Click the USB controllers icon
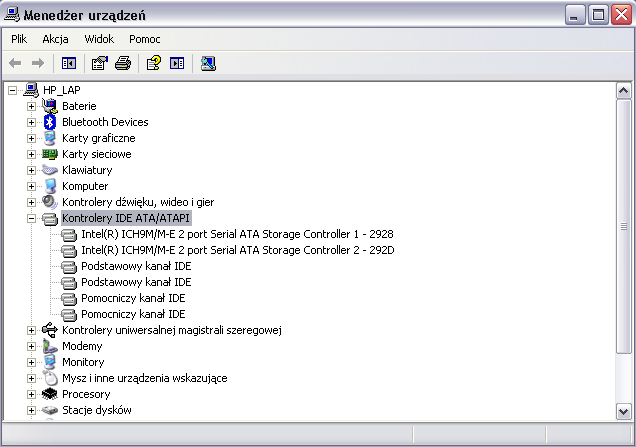This screenshot has height=447, width=636. pos(49,330)
